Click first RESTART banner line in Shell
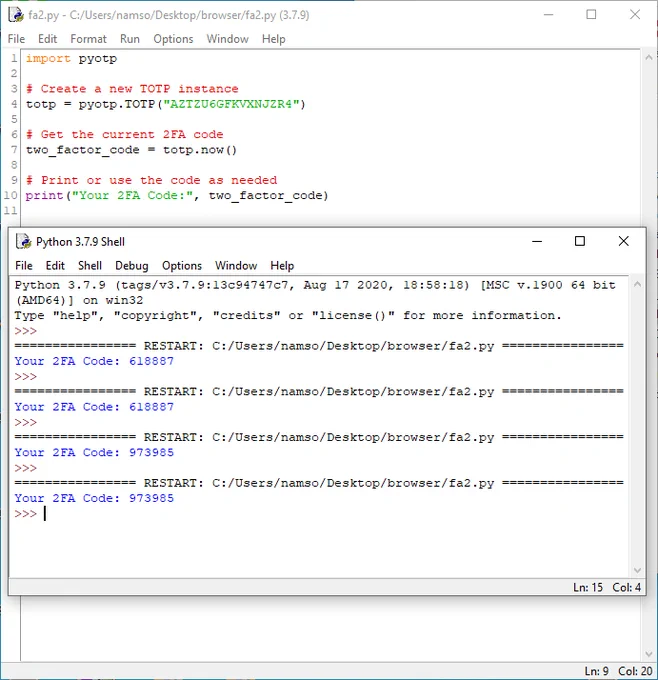658x680 pixels. (x=319, y=346)
